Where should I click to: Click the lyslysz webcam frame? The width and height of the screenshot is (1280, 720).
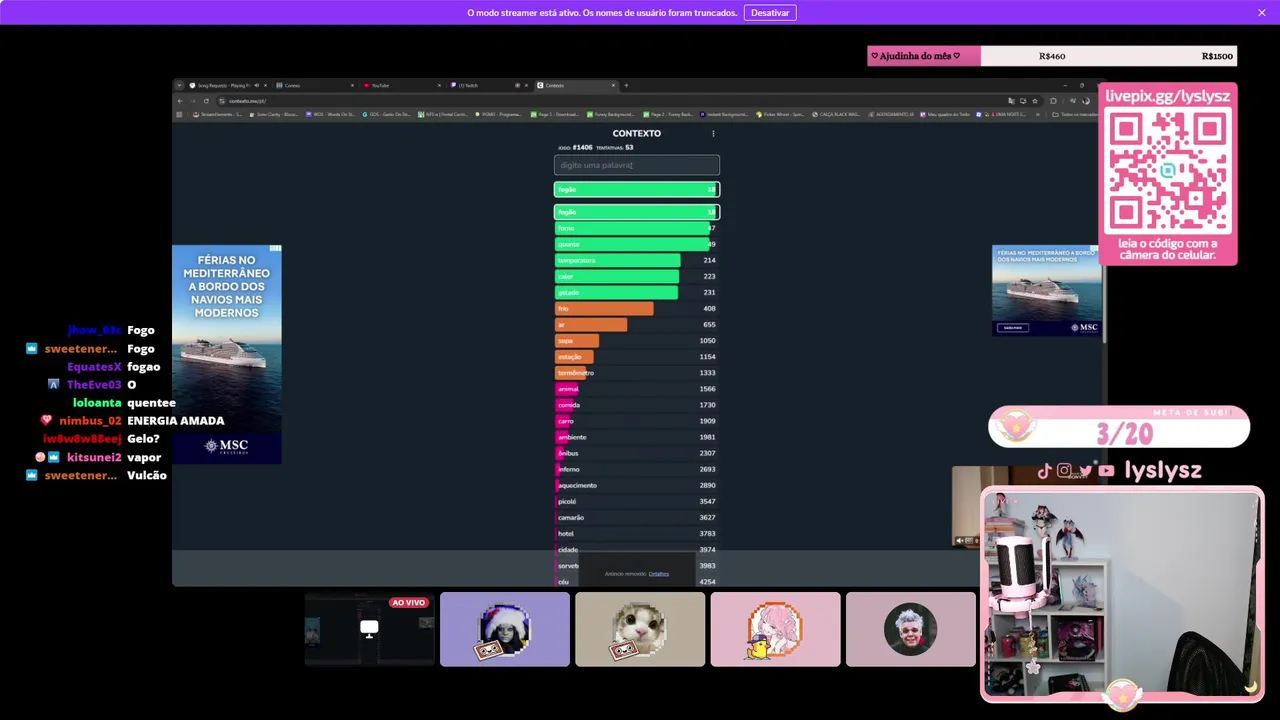click(1121, 595)
